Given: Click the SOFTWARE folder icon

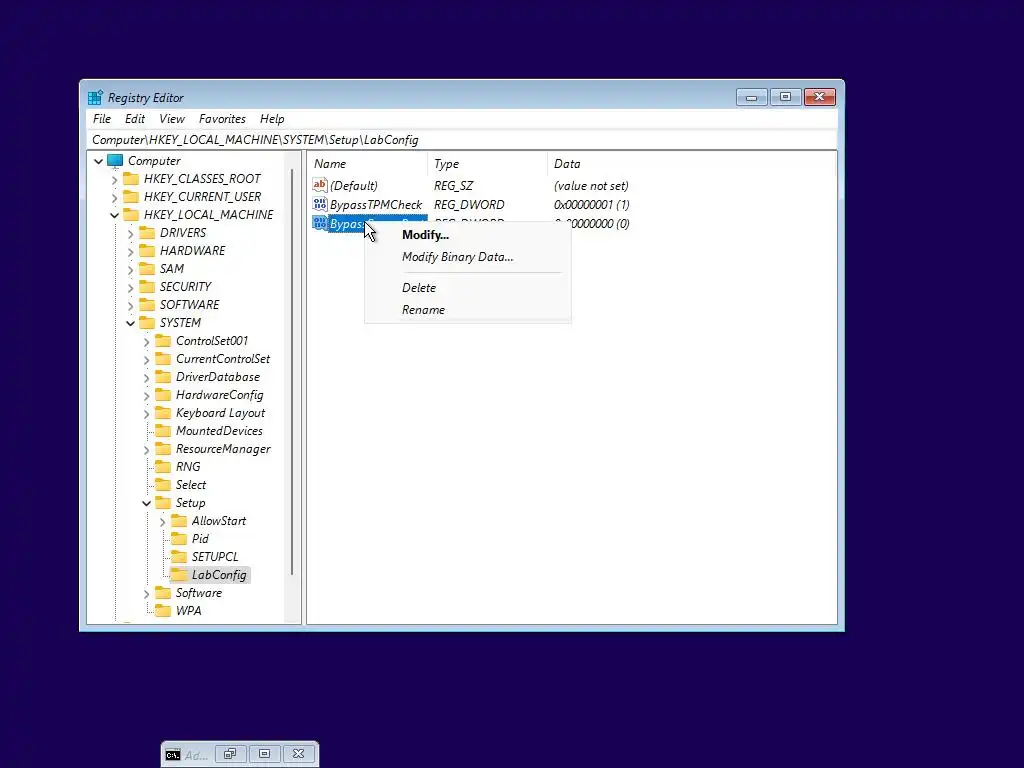Looking at the screenshot, I should point(148,304).
